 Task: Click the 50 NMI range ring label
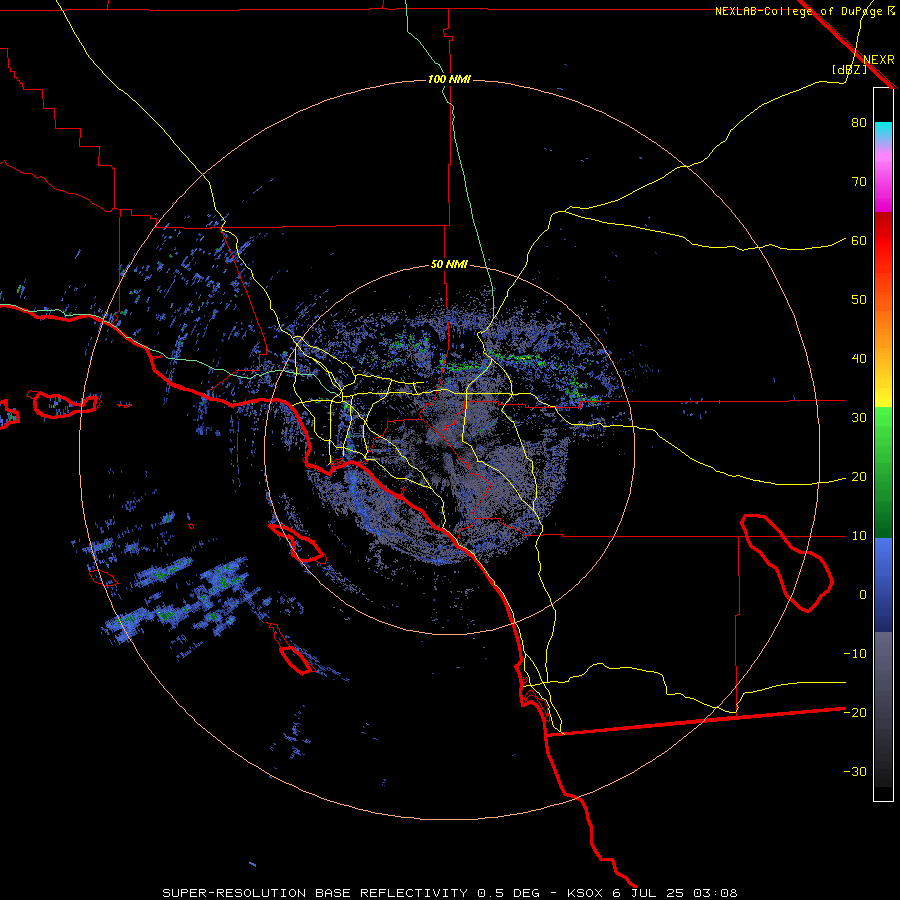coord(449,265)
